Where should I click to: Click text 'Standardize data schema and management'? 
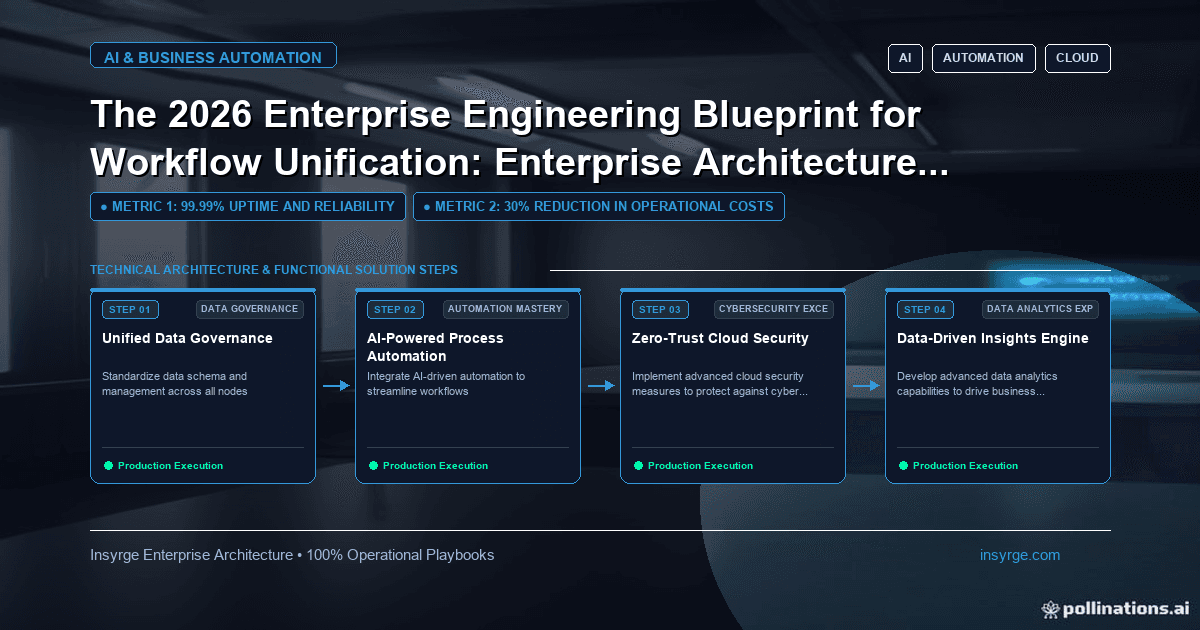(175, 384)
